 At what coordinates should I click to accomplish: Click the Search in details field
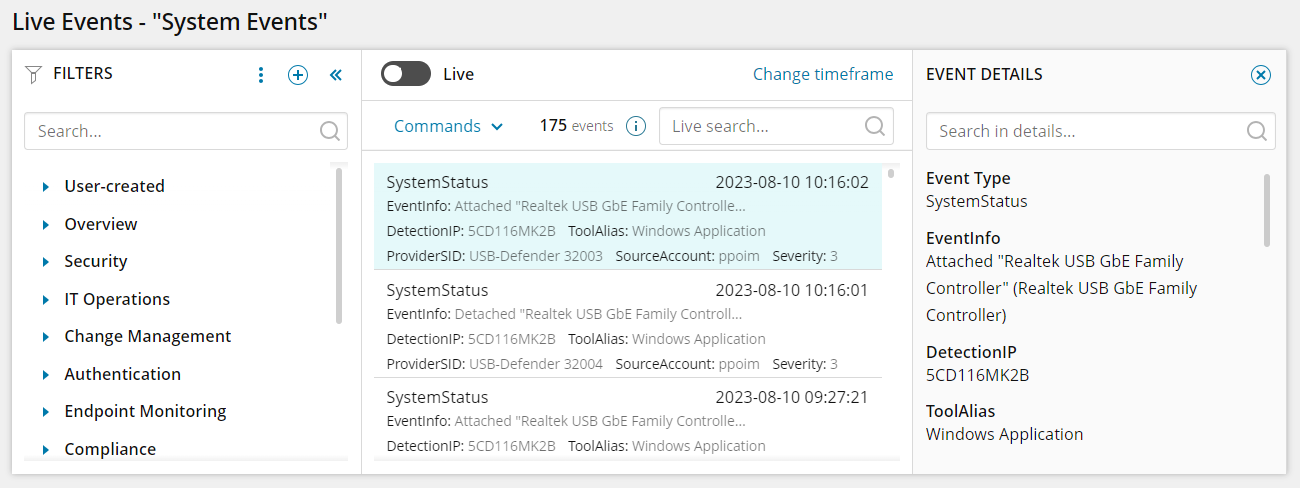coord(1085,131)
